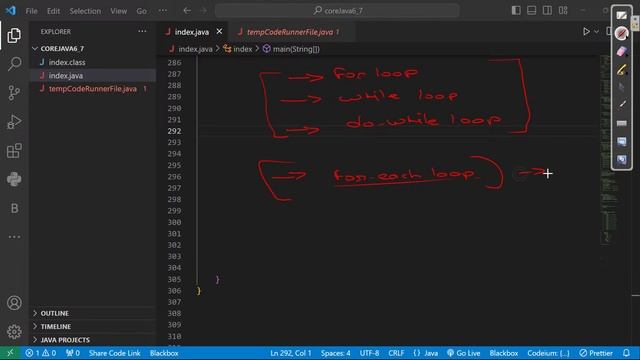
Task: Click Codeium status bar entry
Action: (x=548, y=353)
